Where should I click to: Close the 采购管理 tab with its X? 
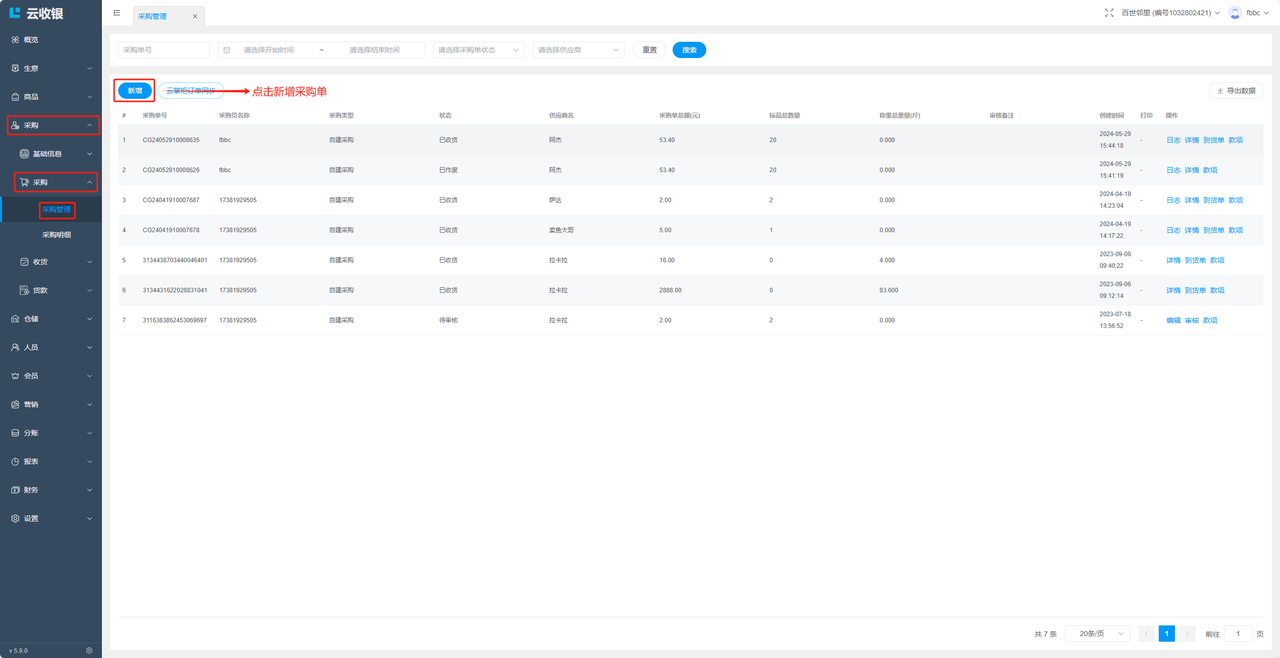[x=195, y=17]
